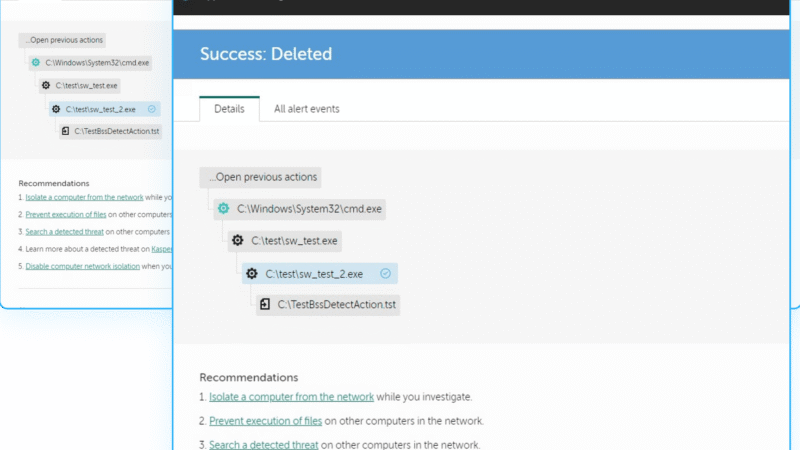Click gear icon of sw_test.exe in left panel
800x450 pixels.
(46, 85)
